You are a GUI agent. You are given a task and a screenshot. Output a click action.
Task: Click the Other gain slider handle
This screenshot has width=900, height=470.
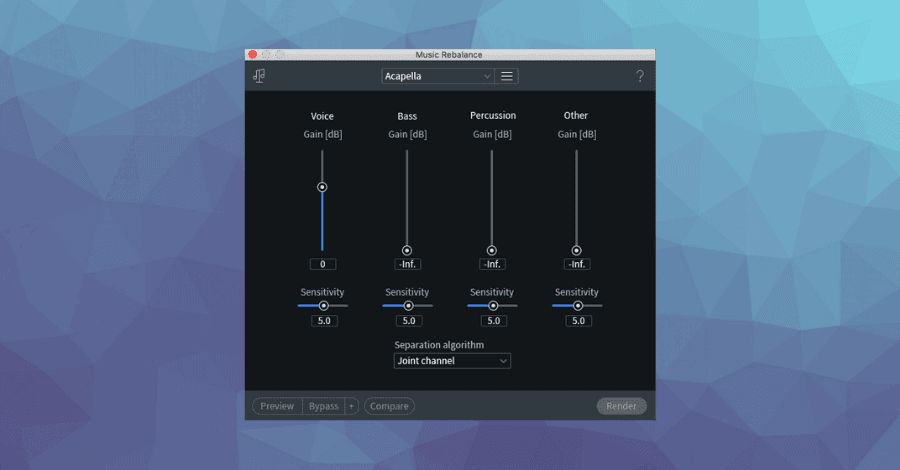[x=576, y=250]
